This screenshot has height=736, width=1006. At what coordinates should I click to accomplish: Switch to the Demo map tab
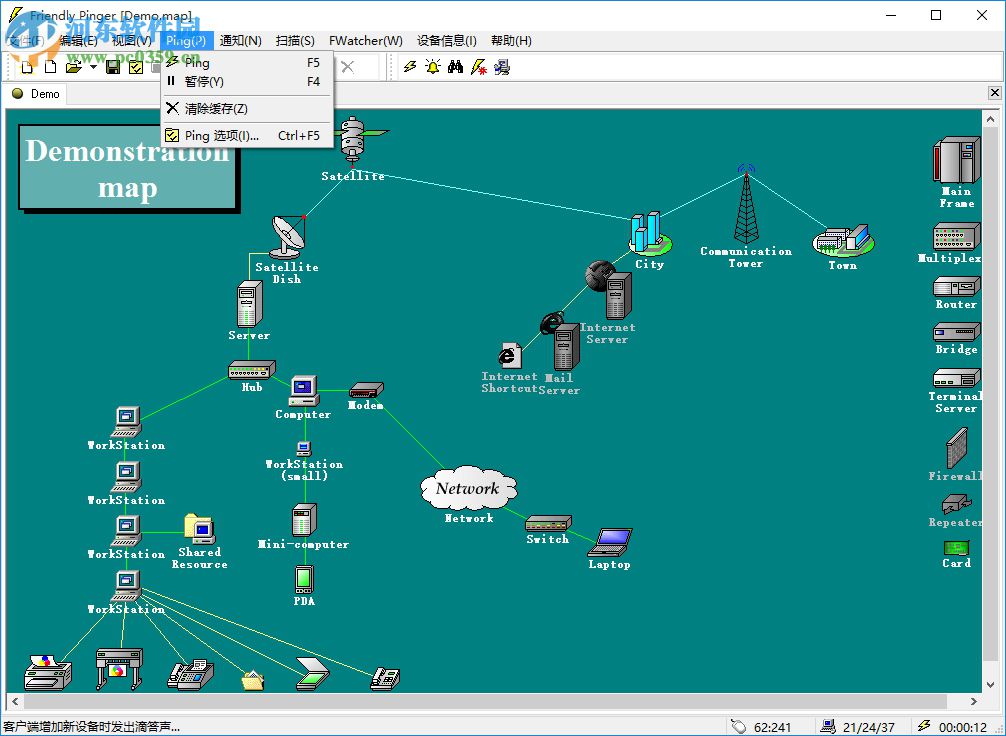click(37, 94)
